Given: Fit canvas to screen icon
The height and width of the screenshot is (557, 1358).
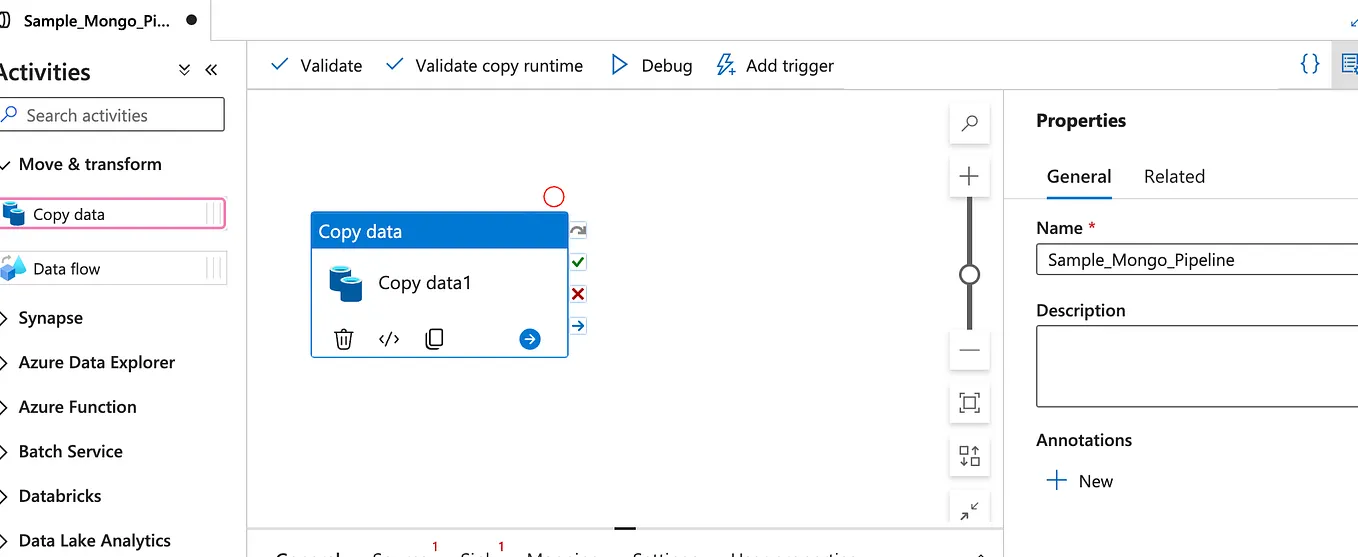Looking at the screenshot, I should coord(969,403).
